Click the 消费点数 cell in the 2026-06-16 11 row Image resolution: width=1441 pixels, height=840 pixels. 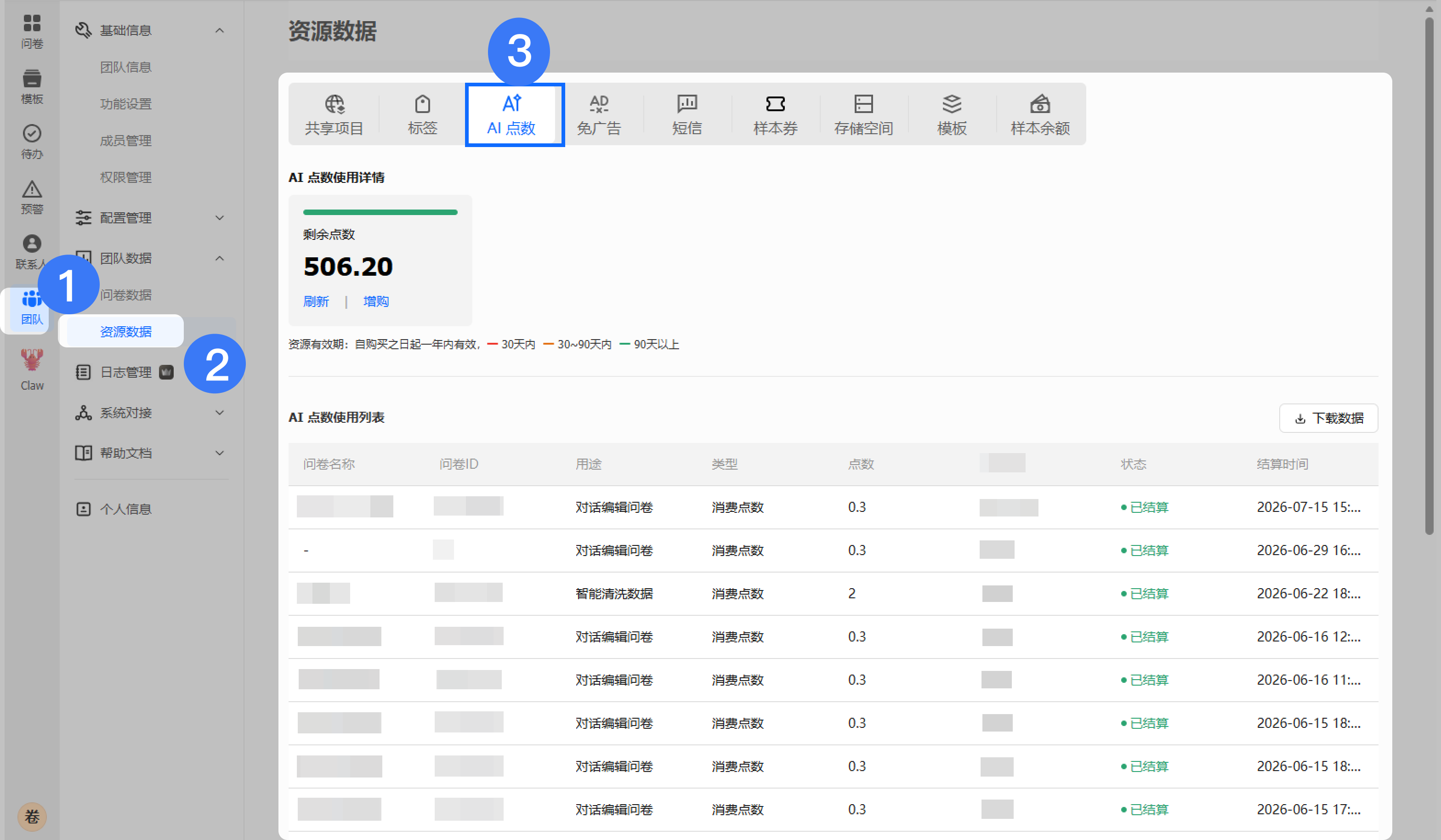coord(738,680)
